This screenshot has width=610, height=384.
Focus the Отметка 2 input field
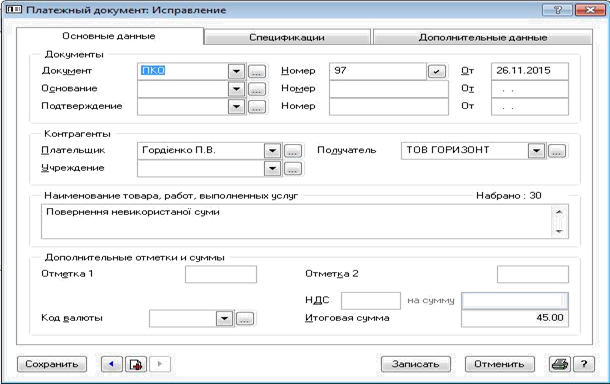tap(533, 274)
